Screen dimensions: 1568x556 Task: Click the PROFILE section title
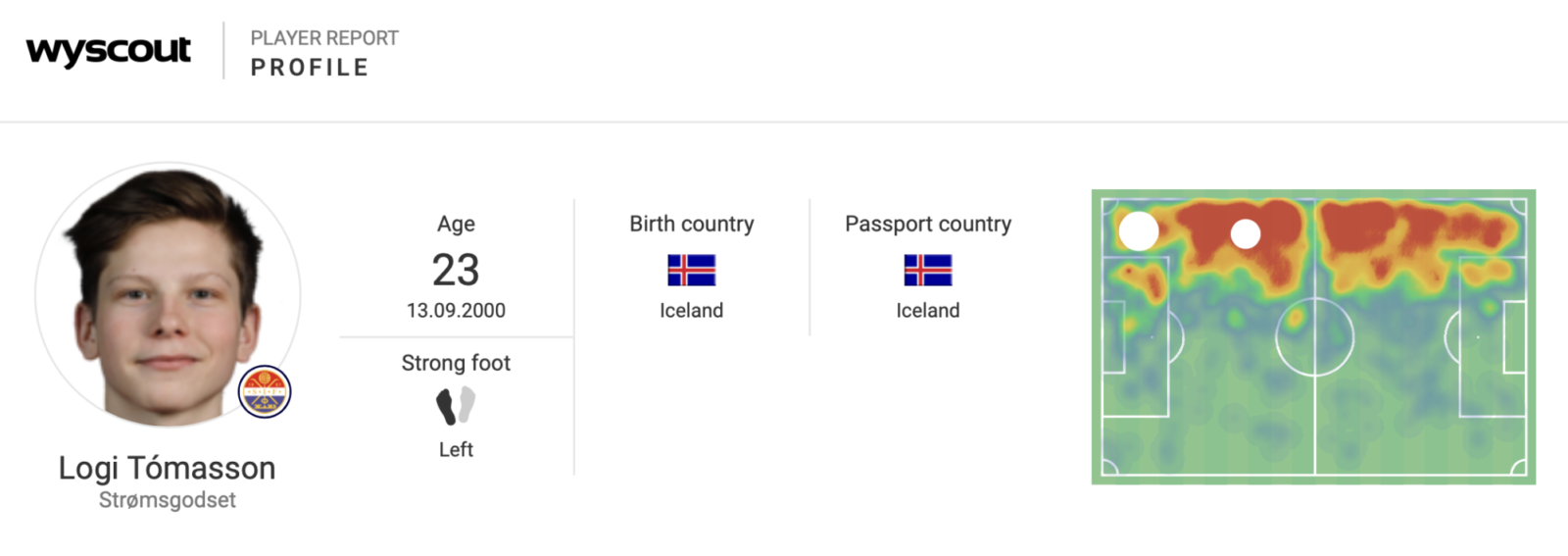(x=310, y=68)
